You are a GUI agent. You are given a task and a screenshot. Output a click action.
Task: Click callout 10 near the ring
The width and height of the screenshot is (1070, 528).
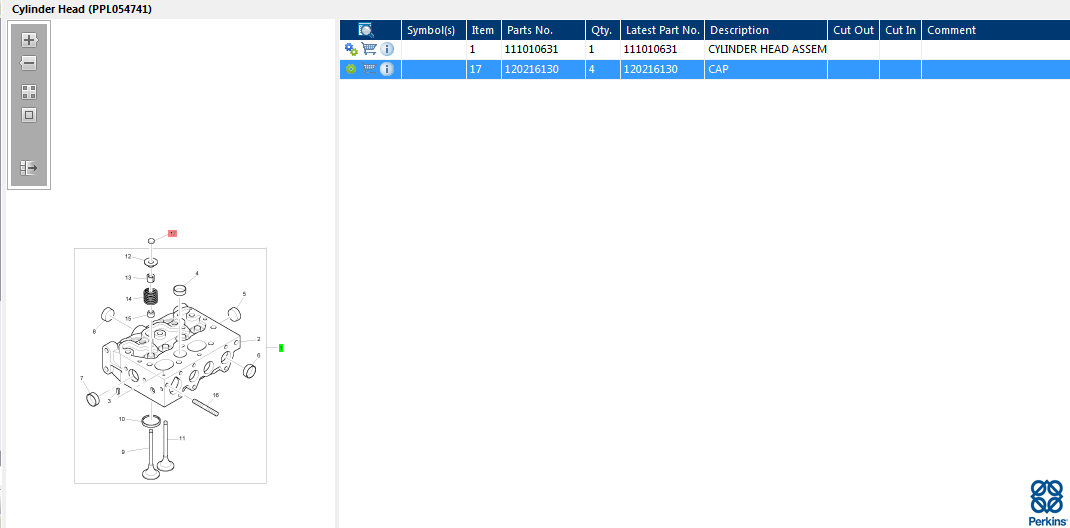[x=121, y=419]
